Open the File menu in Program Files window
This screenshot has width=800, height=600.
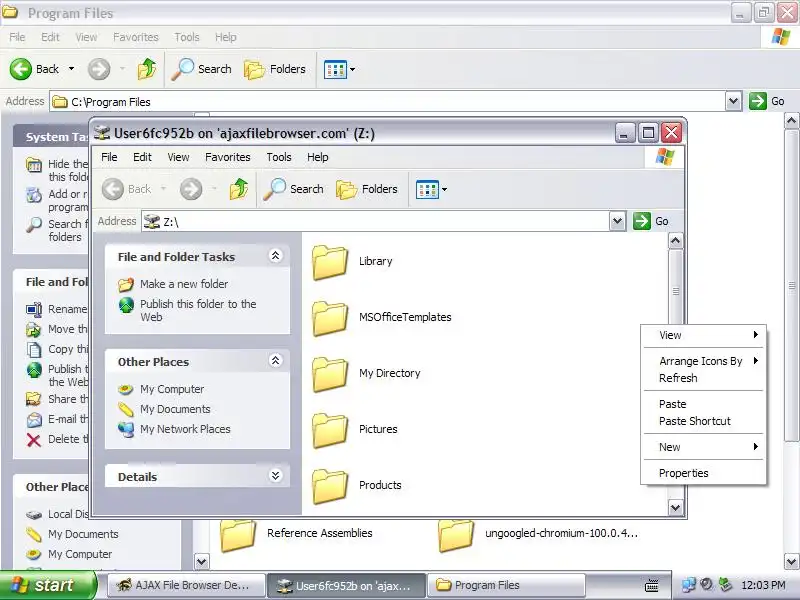[x=17, y=37]
